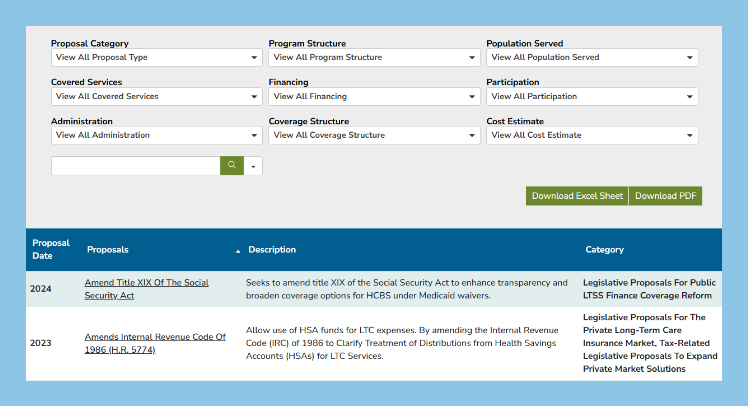Click the green search magnifier icon
The width and height of the screenshot is (748, 406).
[232, 165]
